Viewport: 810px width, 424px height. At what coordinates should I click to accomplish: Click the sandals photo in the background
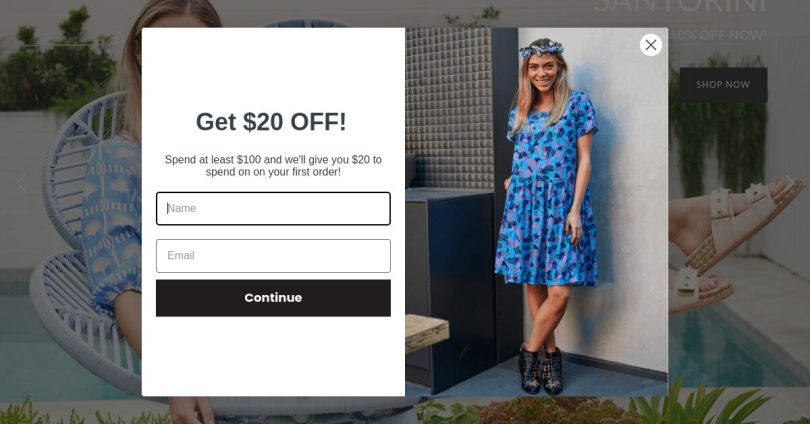pos(736,243)
